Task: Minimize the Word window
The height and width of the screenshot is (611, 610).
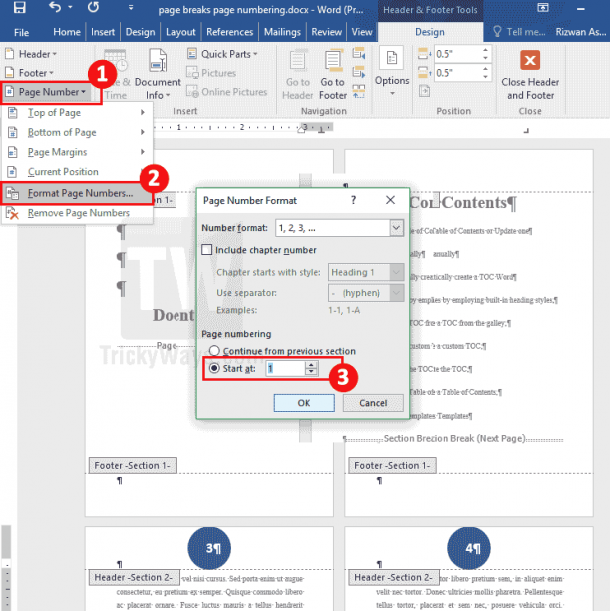Action: tap(581, 8)
